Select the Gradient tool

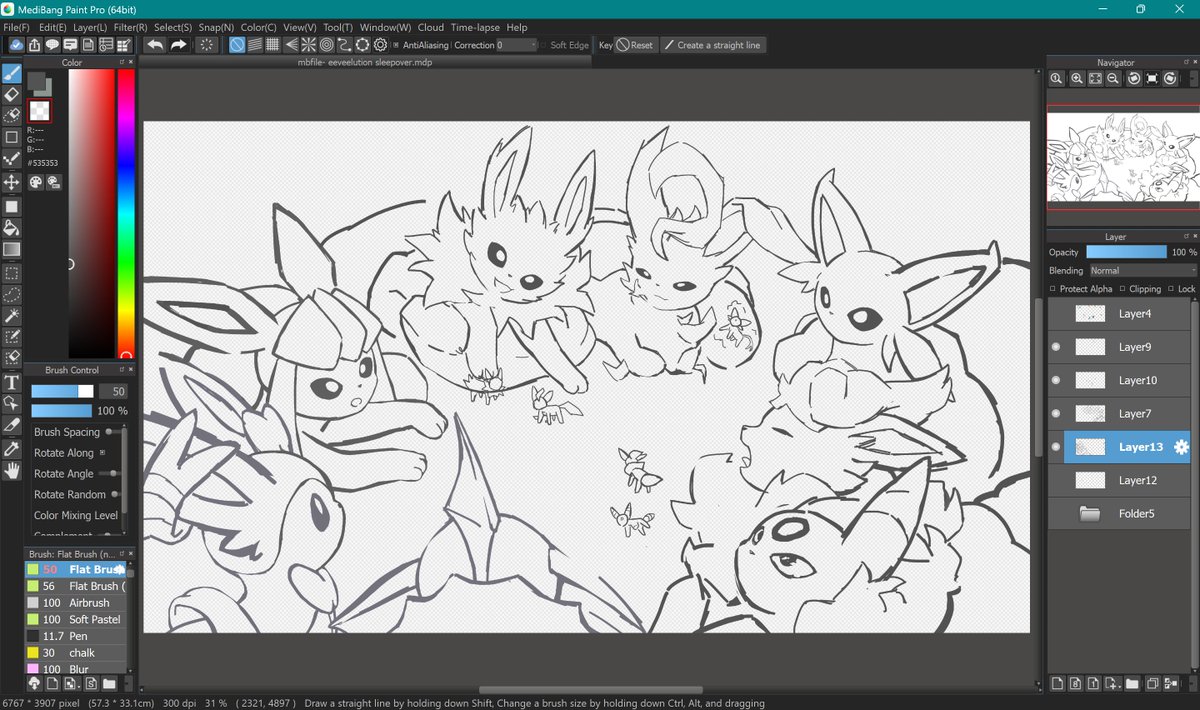point(11,249)
